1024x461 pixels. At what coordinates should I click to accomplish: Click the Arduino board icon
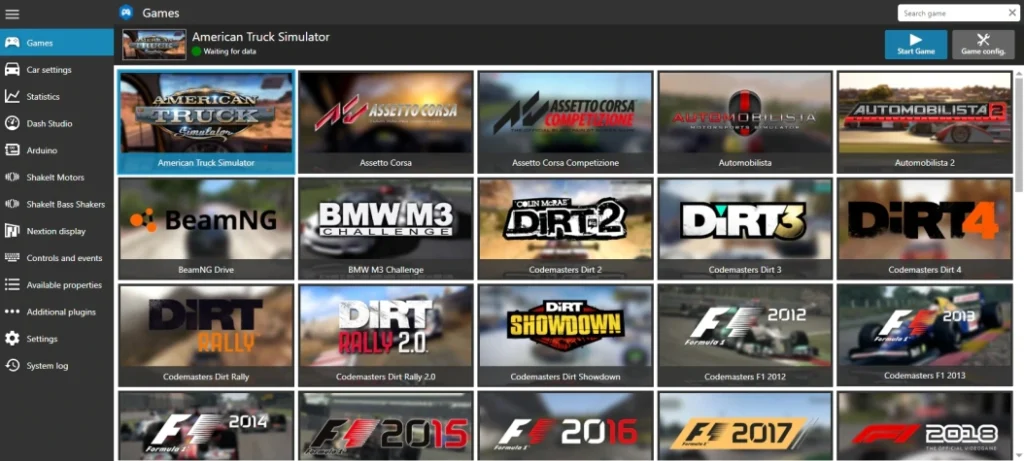pyautogui.click(x=12, y=150)
